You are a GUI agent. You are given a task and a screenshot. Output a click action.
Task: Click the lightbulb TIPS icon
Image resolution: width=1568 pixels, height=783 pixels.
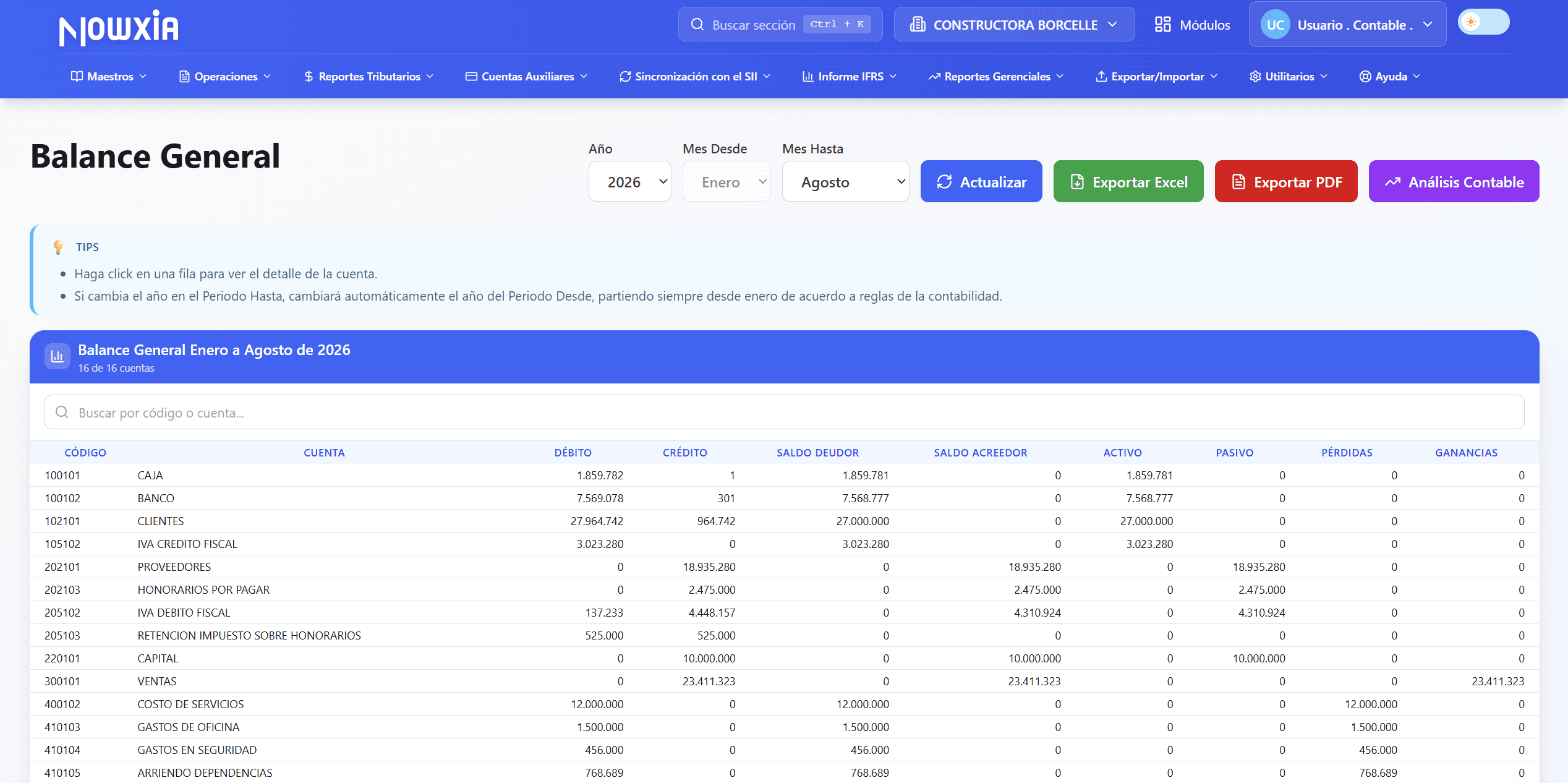(58, 247)
